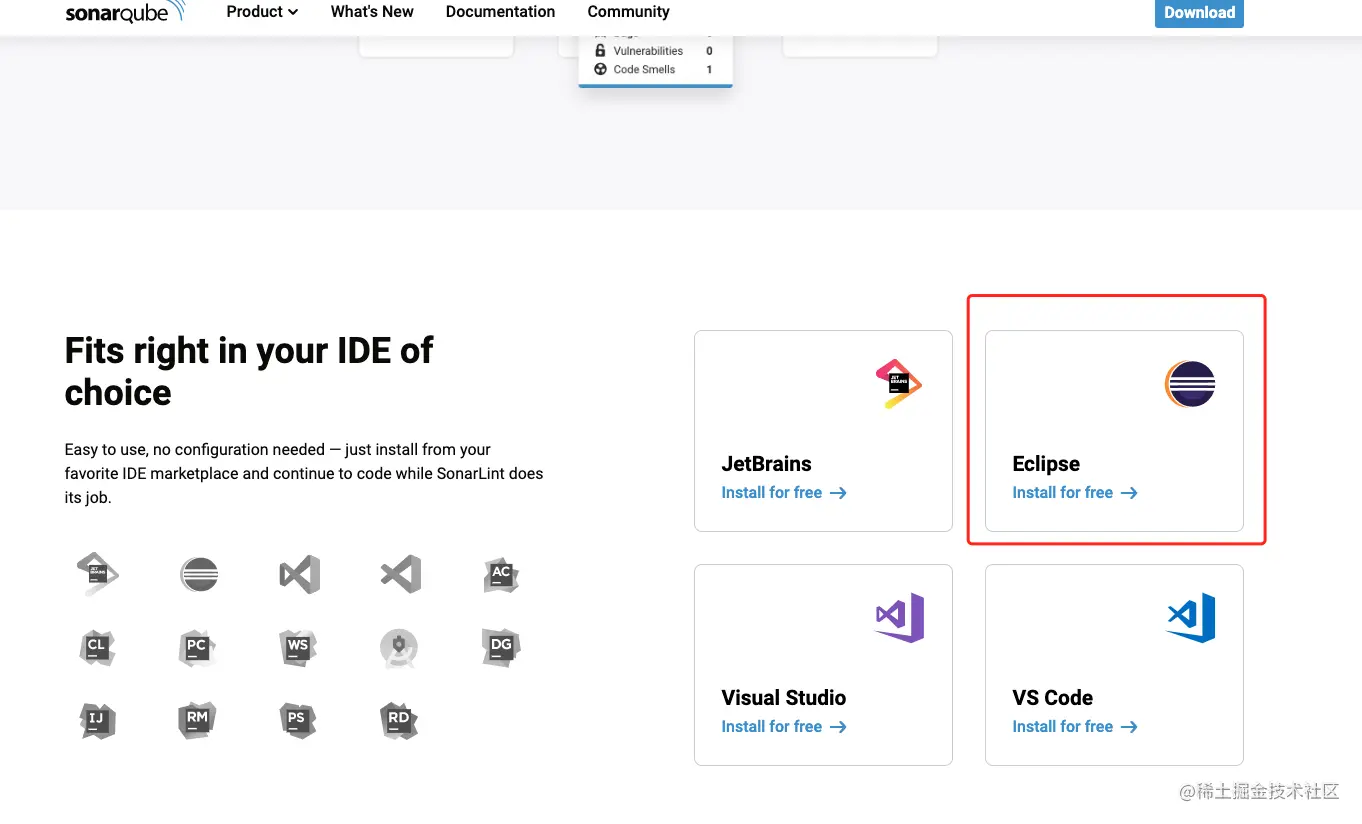Click the blue Download button
The width and height of the screenshot is (1362, 824).
[1199, 13]
